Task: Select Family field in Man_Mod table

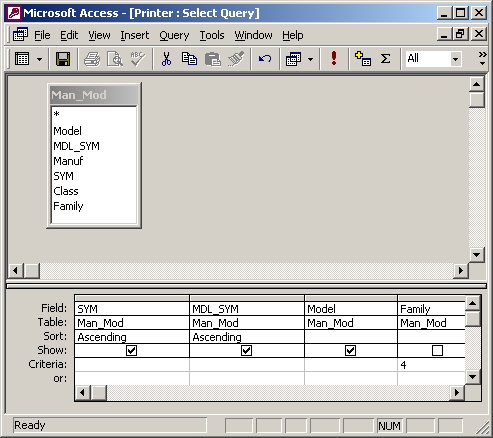Action: pyautogui.click(x=94, y=206)
